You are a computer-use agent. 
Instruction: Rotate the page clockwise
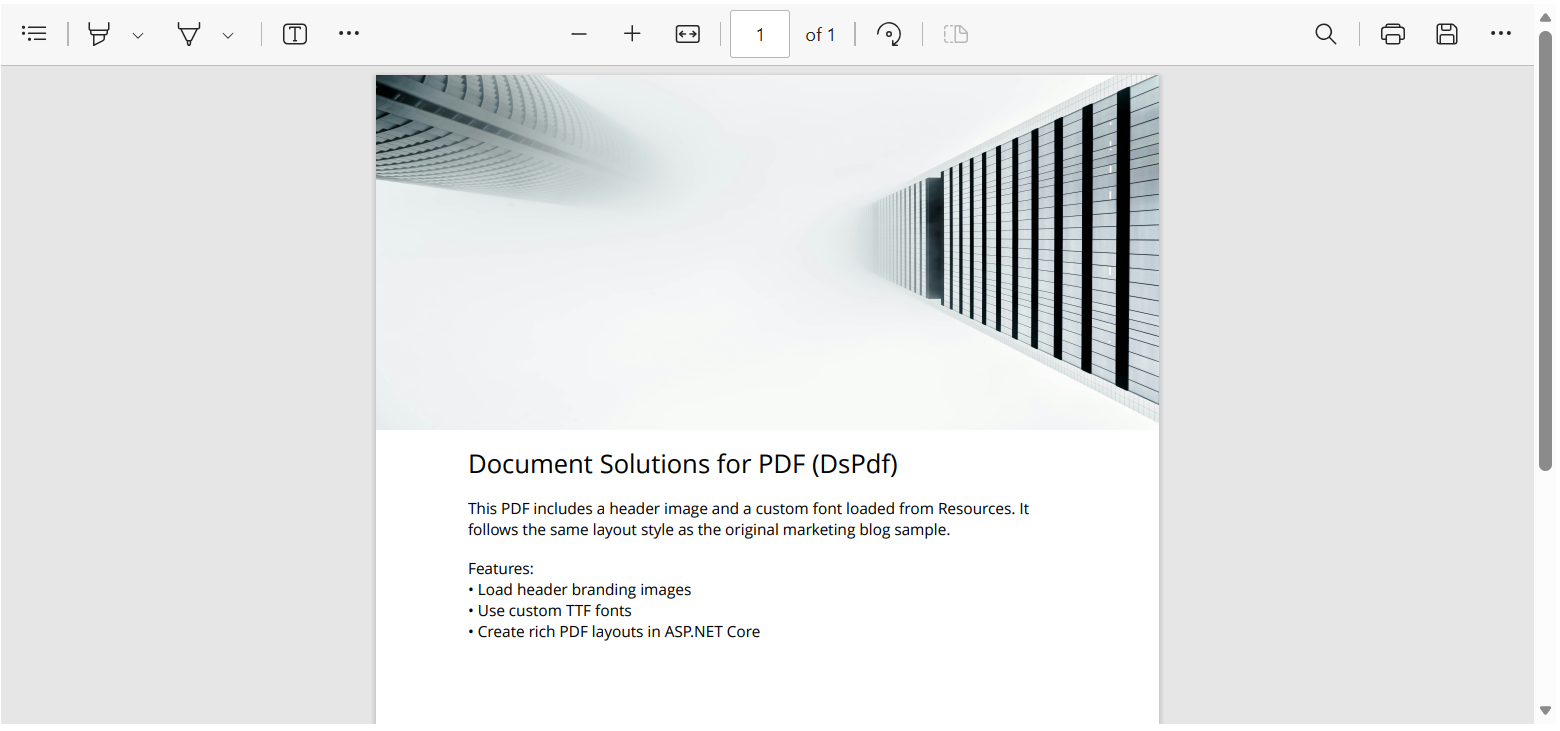[x=889, y=33]
